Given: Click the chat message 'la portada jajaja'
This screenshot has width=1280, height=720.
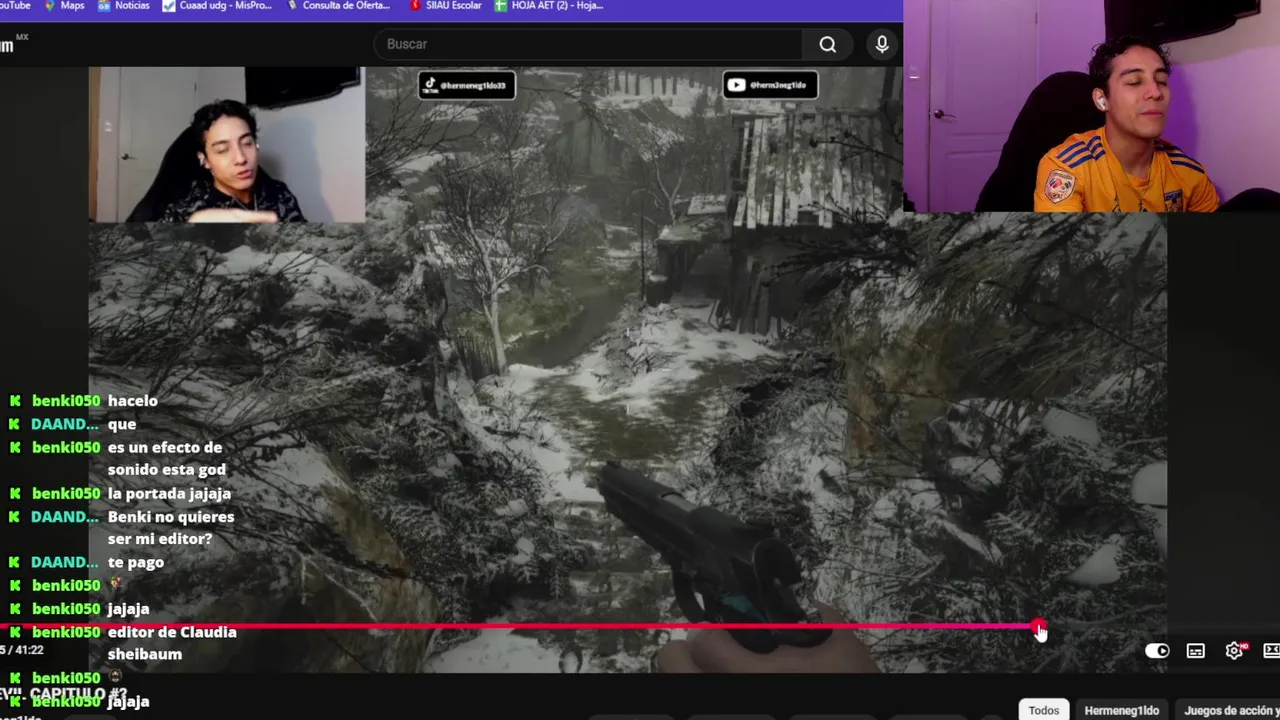Looking at the screenshot, I should [169, 494].
